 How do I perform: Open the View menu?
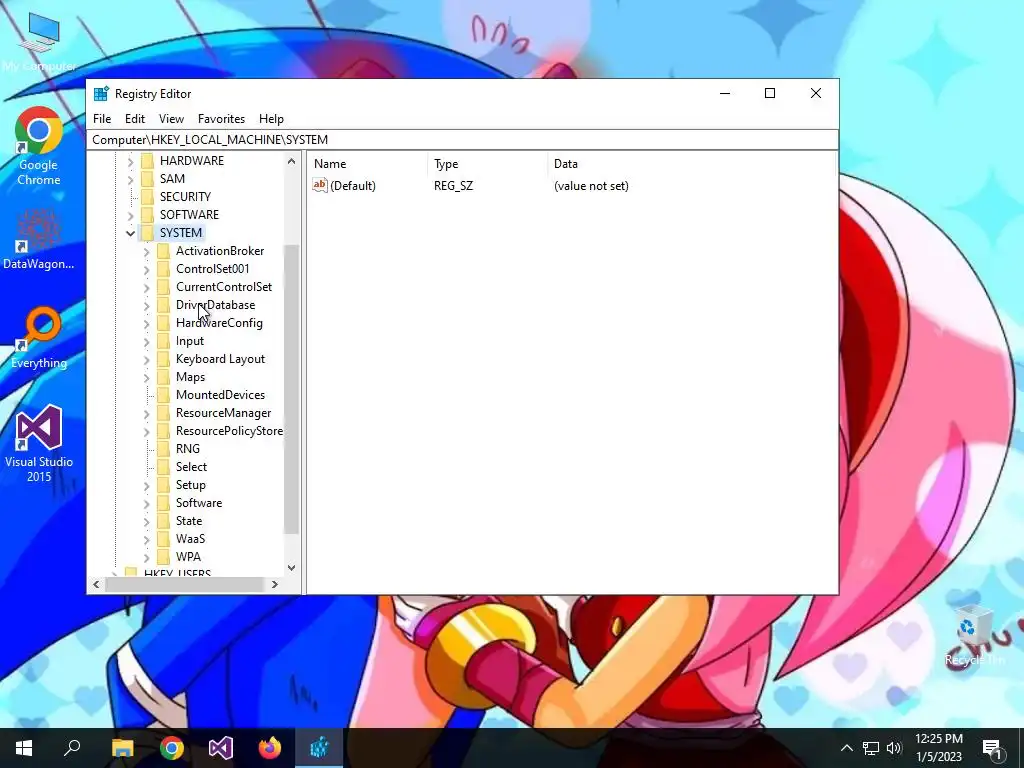point(171,119)
